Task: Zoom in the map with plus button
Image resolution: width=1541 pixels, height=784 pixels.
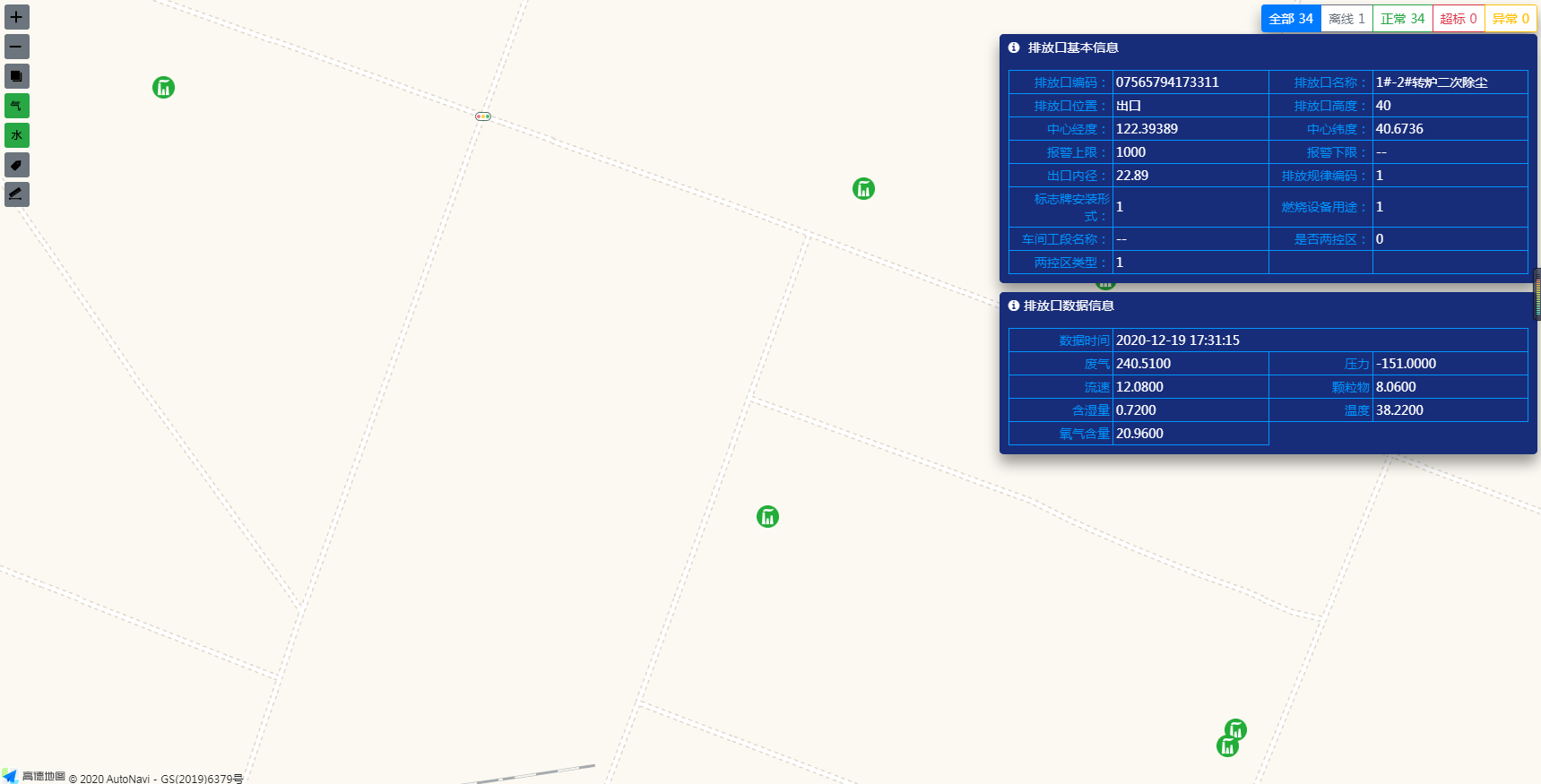Action: pos(17,17)
